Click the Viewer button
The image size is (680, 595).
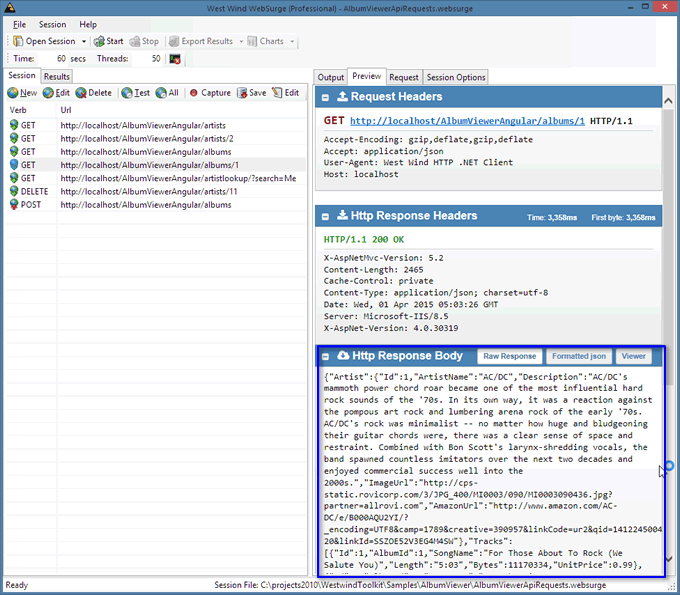pyautogui.click(x=634, y=356)
